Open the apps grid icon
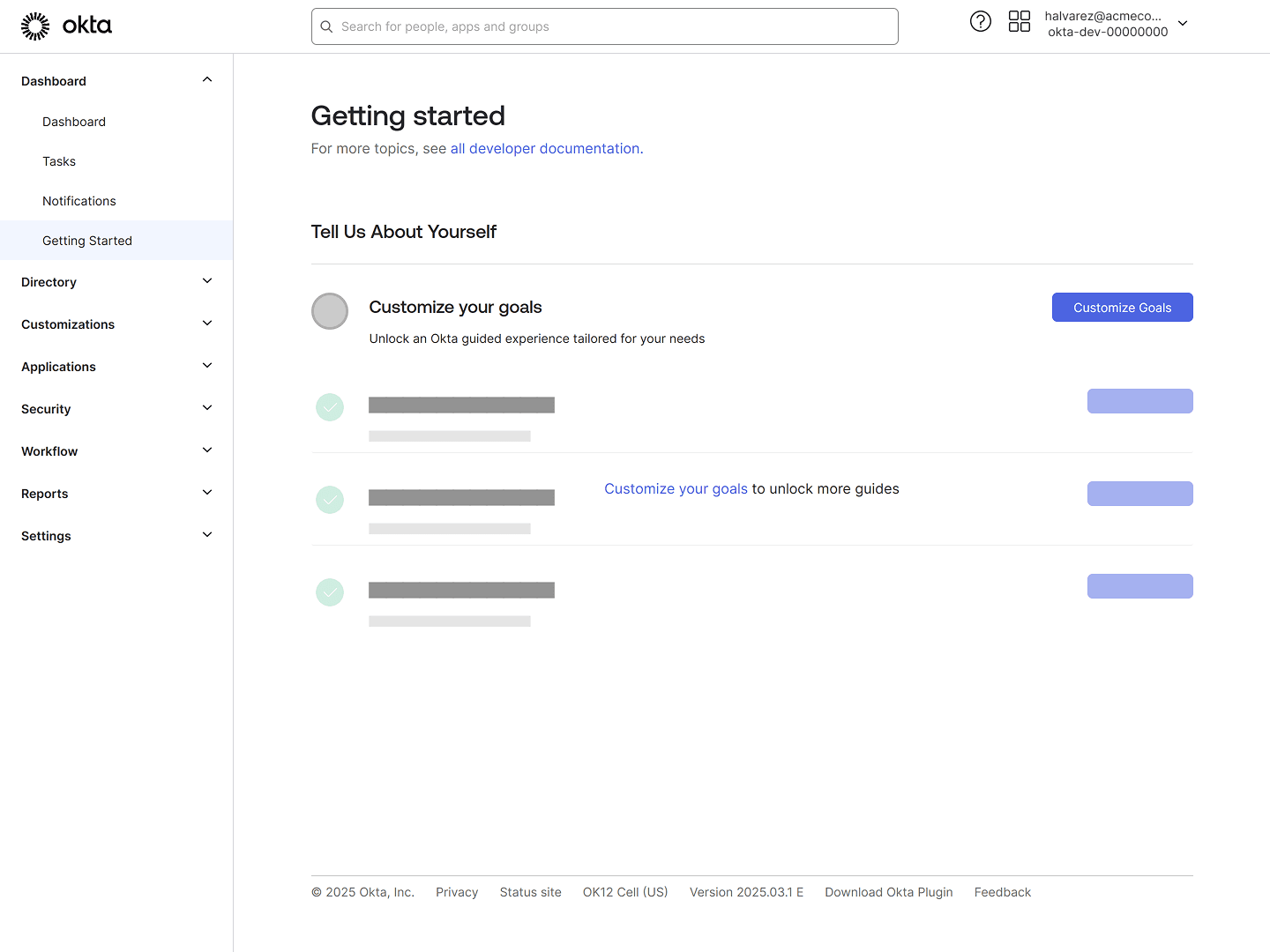The image size is (1270, 952). point(1020,21)
